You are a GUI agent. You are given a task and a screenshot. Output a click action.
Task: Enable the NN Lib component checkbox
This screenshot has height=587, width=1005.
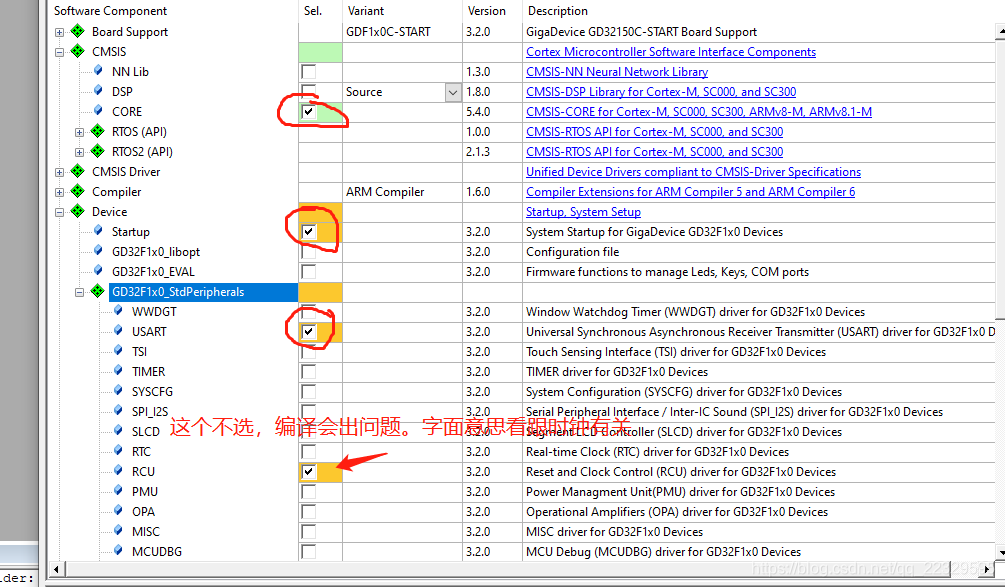click(x=309, y=72)
